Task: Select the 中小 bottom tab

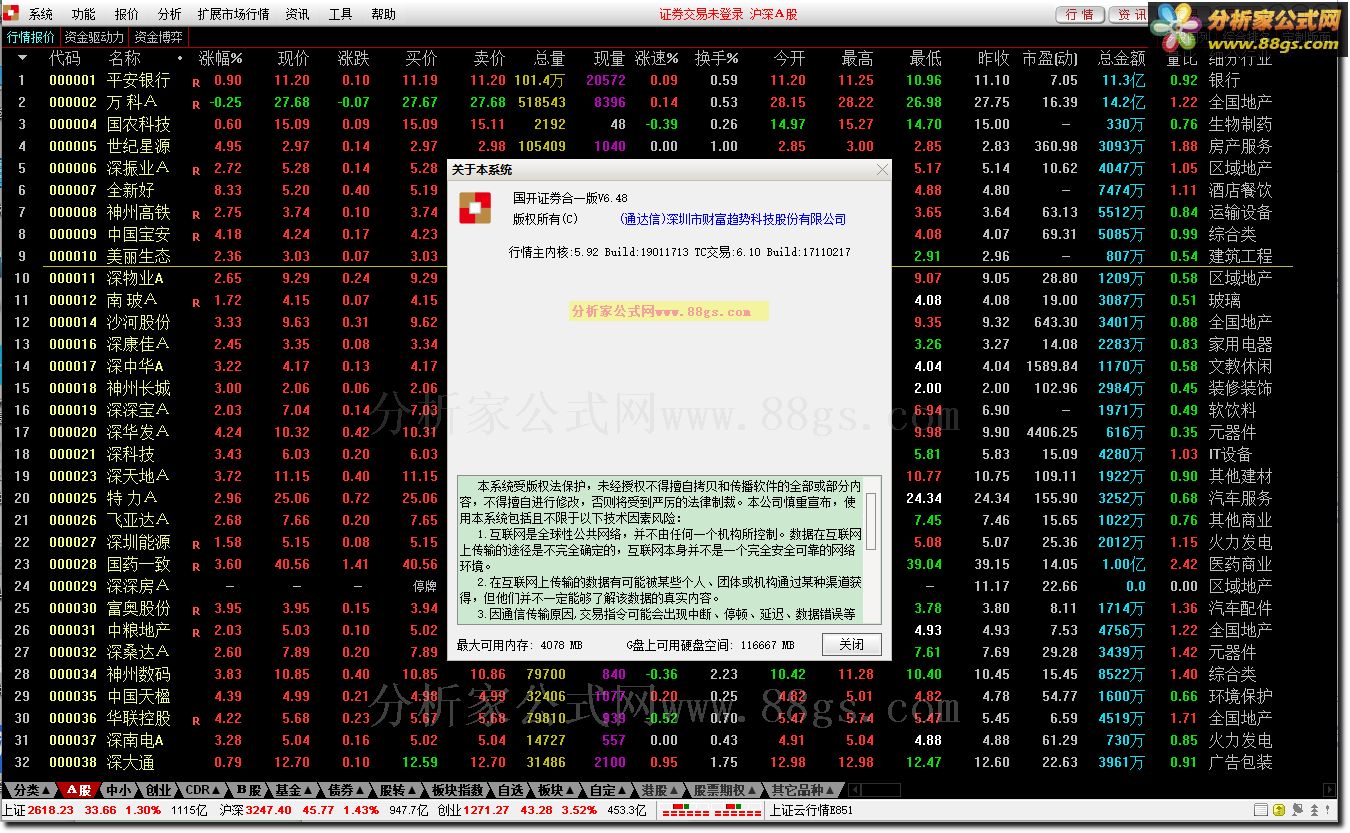Action: tap(118, 790)
